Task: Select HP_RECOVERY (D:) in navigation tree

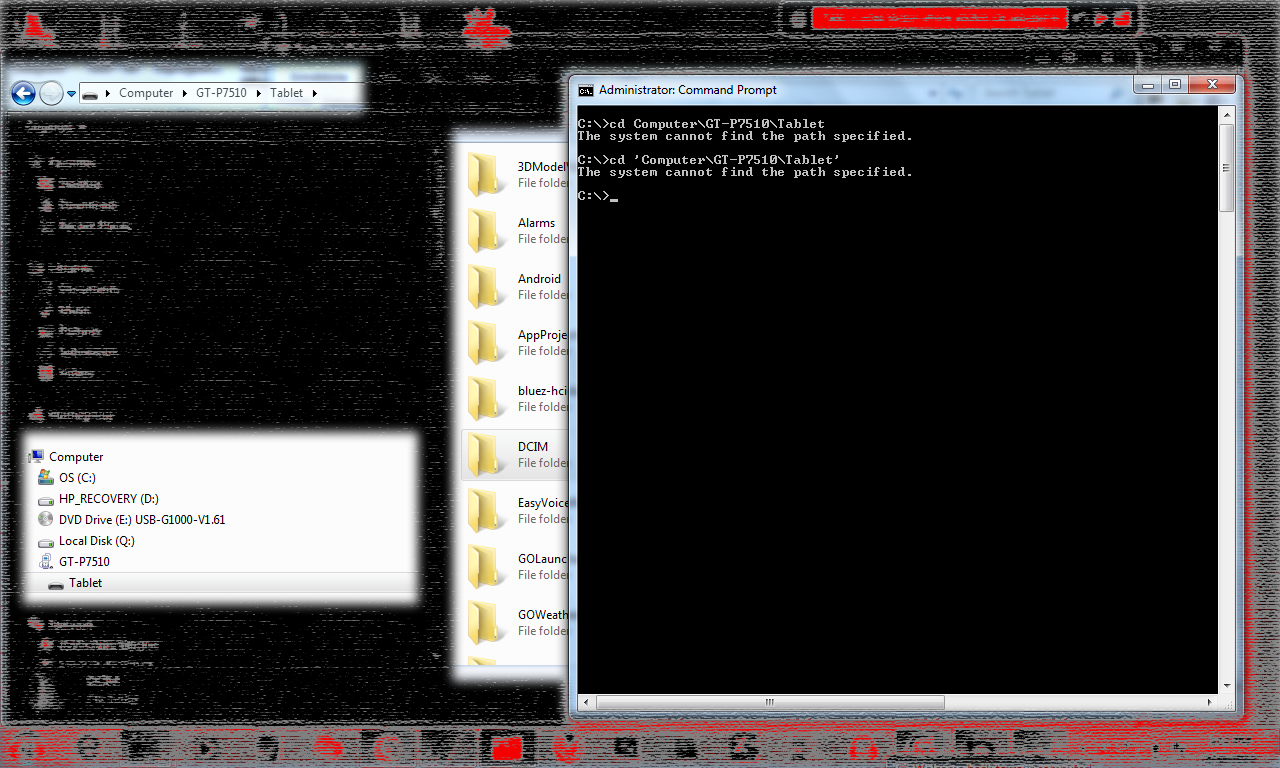Action: (x=108, y=499)
